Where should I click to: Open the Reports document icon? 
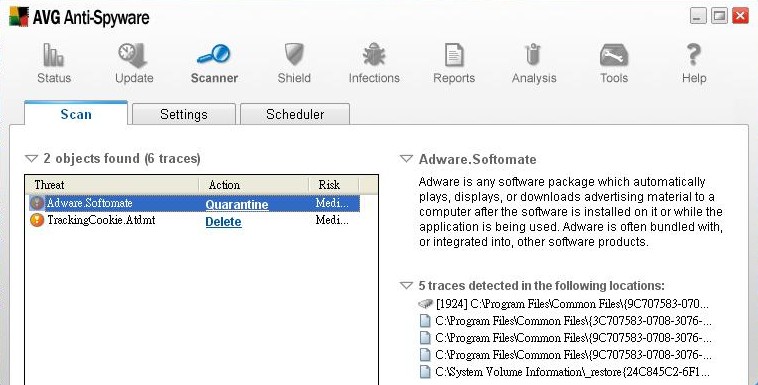[x=454, y=55]
